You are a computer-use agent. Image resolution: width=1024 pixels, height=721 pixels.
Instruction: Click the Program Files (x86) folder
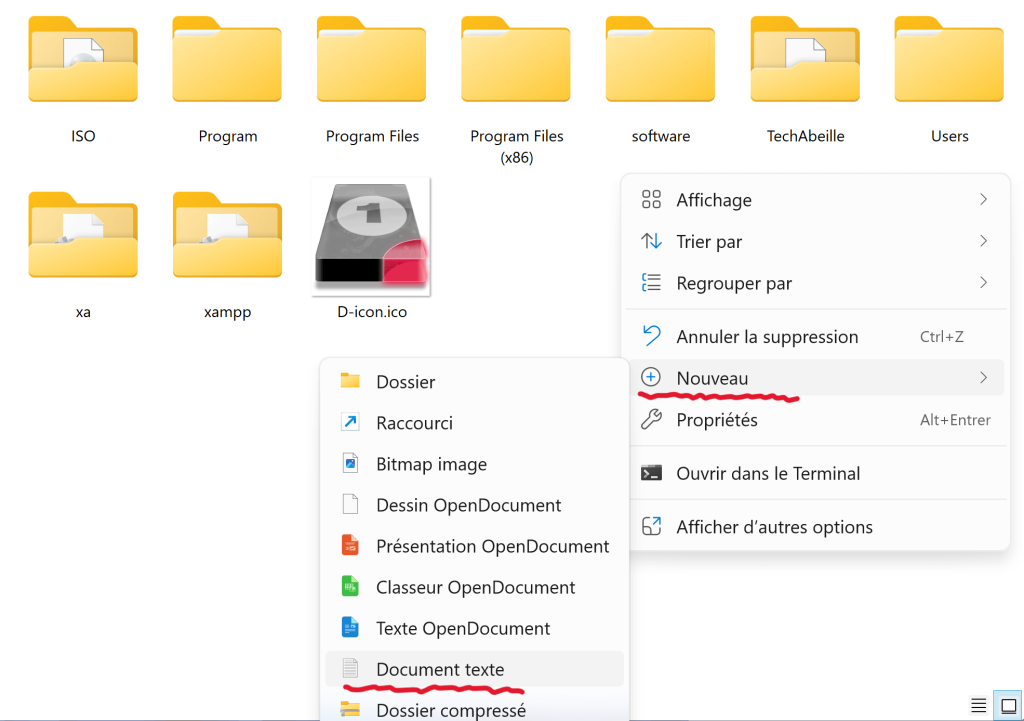click(516, 60)
